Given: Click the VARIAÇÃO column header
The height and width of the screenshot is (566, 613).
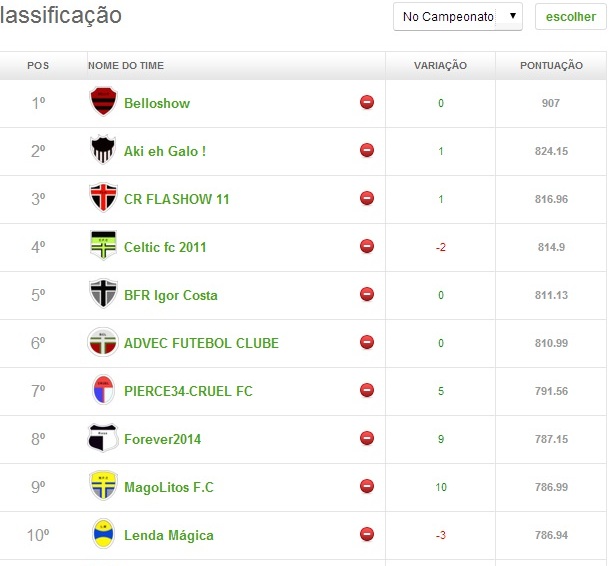Looking at the screenshot, I should [440, 66].
